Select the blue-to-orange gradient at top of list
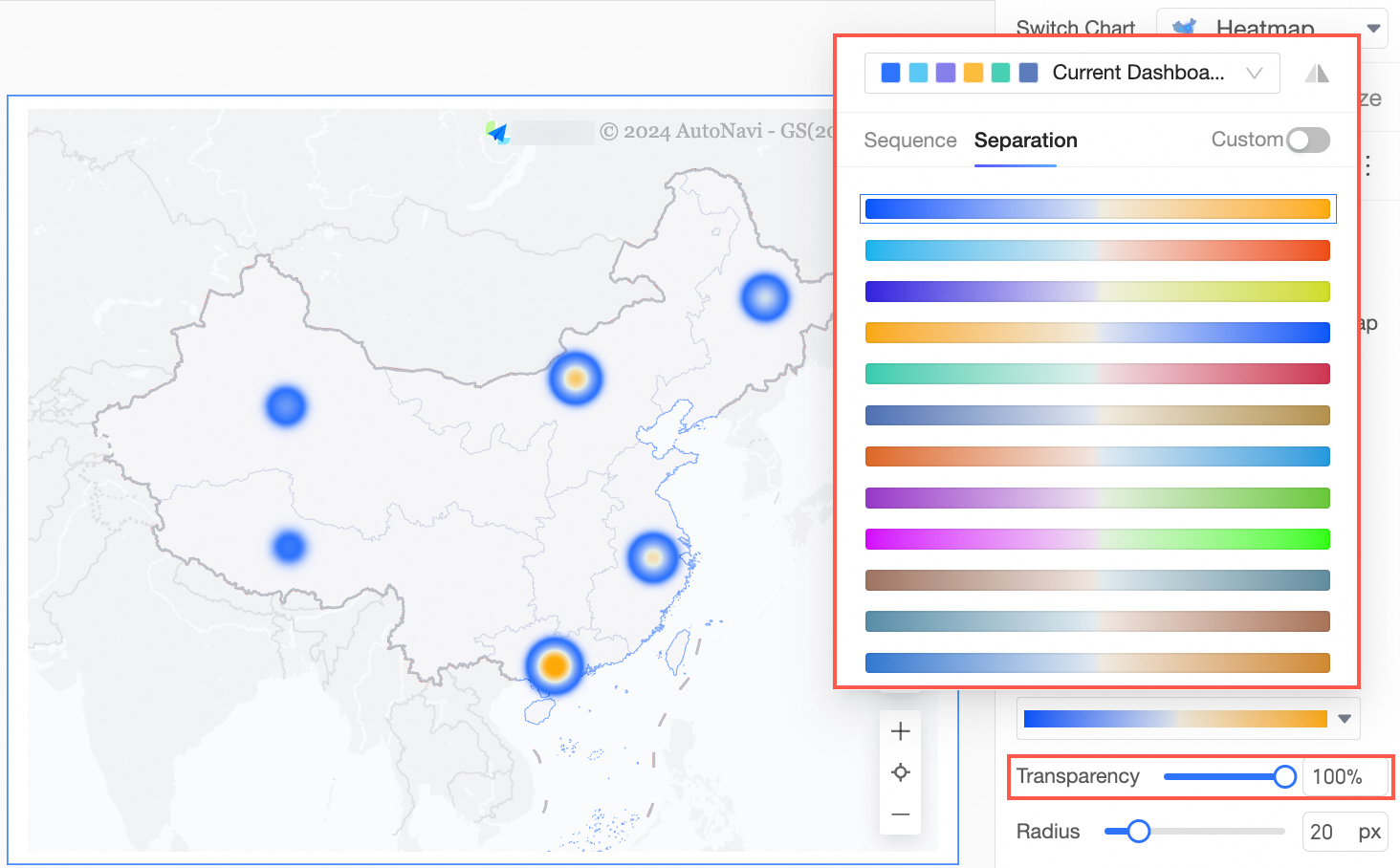 click(1097, 208)
